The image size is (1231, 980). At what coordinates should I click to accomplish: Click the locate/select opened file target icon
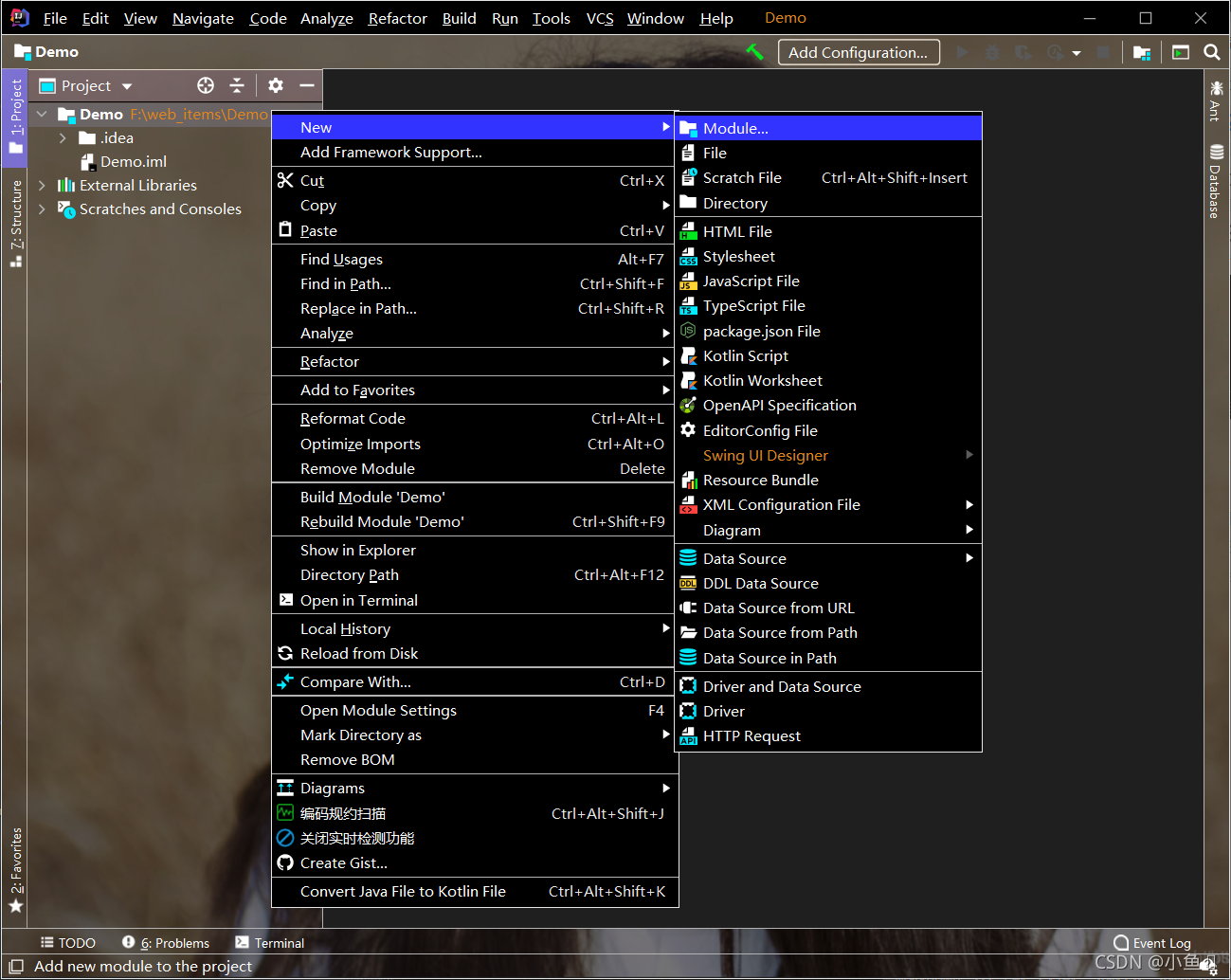tap(206, 85)
